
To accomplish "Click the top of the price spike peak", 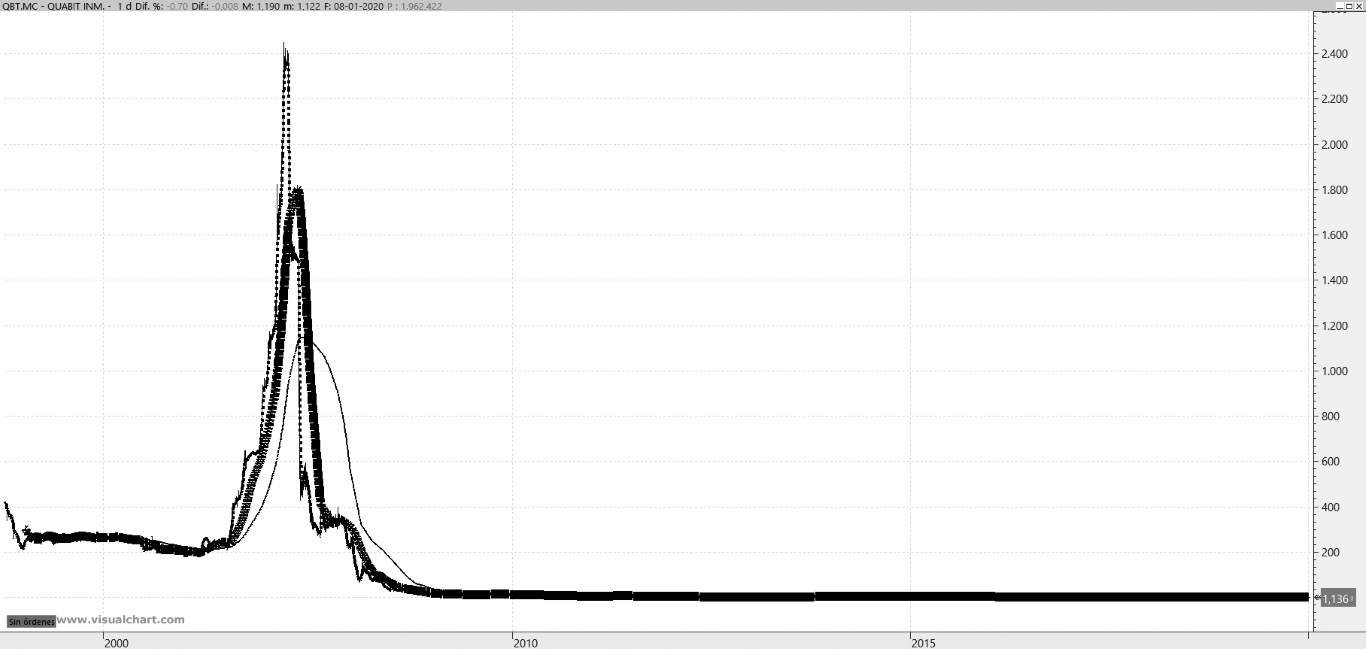I will coord(285,46).
